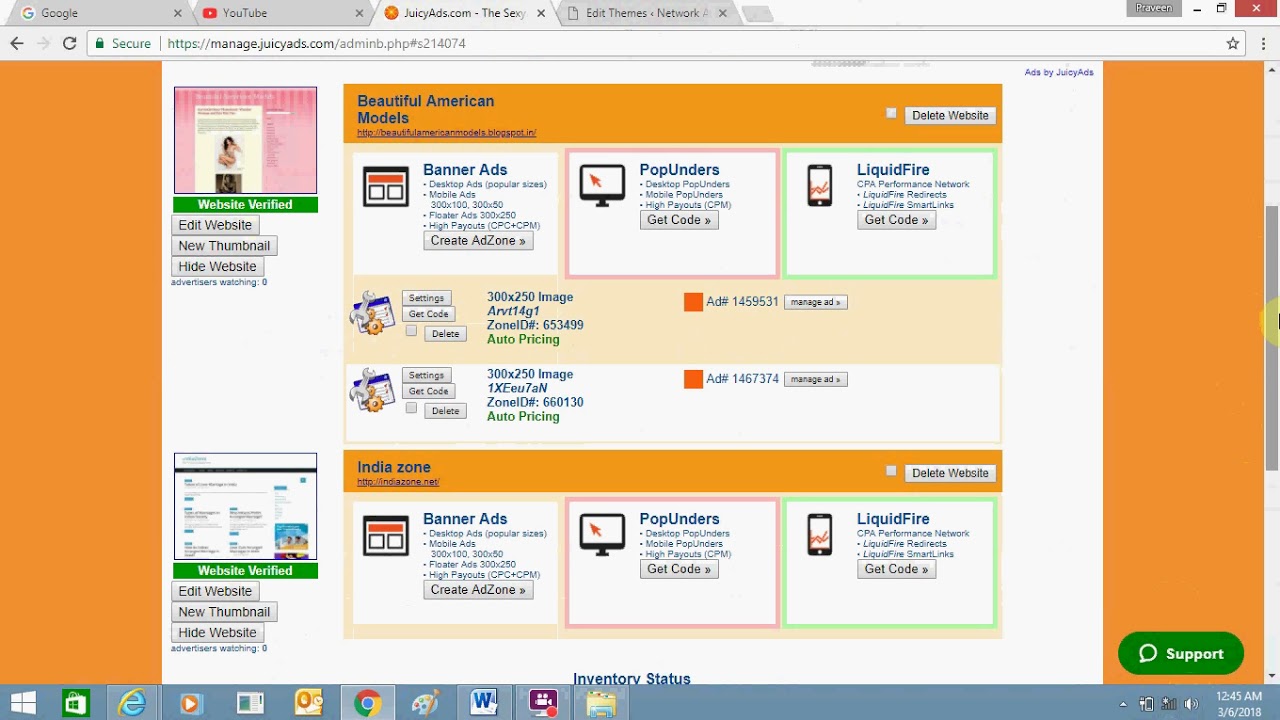
Task: Open the Windows Store from the taskbar
Action: 75,703
